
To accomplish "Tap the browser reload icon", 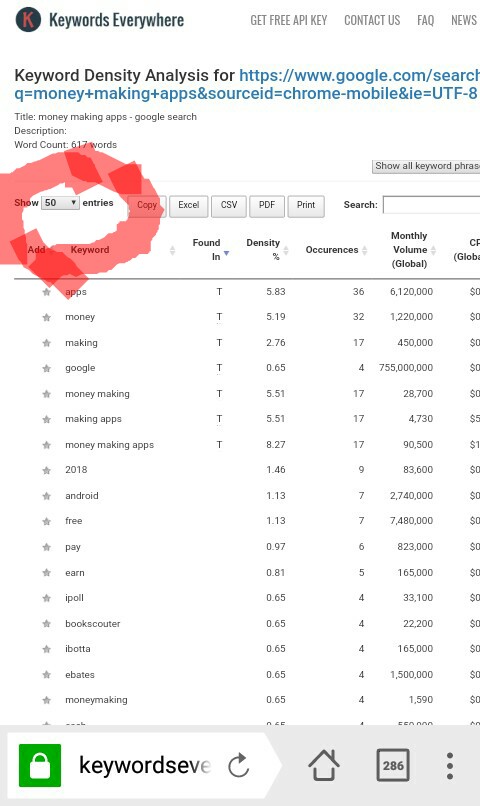I will [x=239, y=766].
